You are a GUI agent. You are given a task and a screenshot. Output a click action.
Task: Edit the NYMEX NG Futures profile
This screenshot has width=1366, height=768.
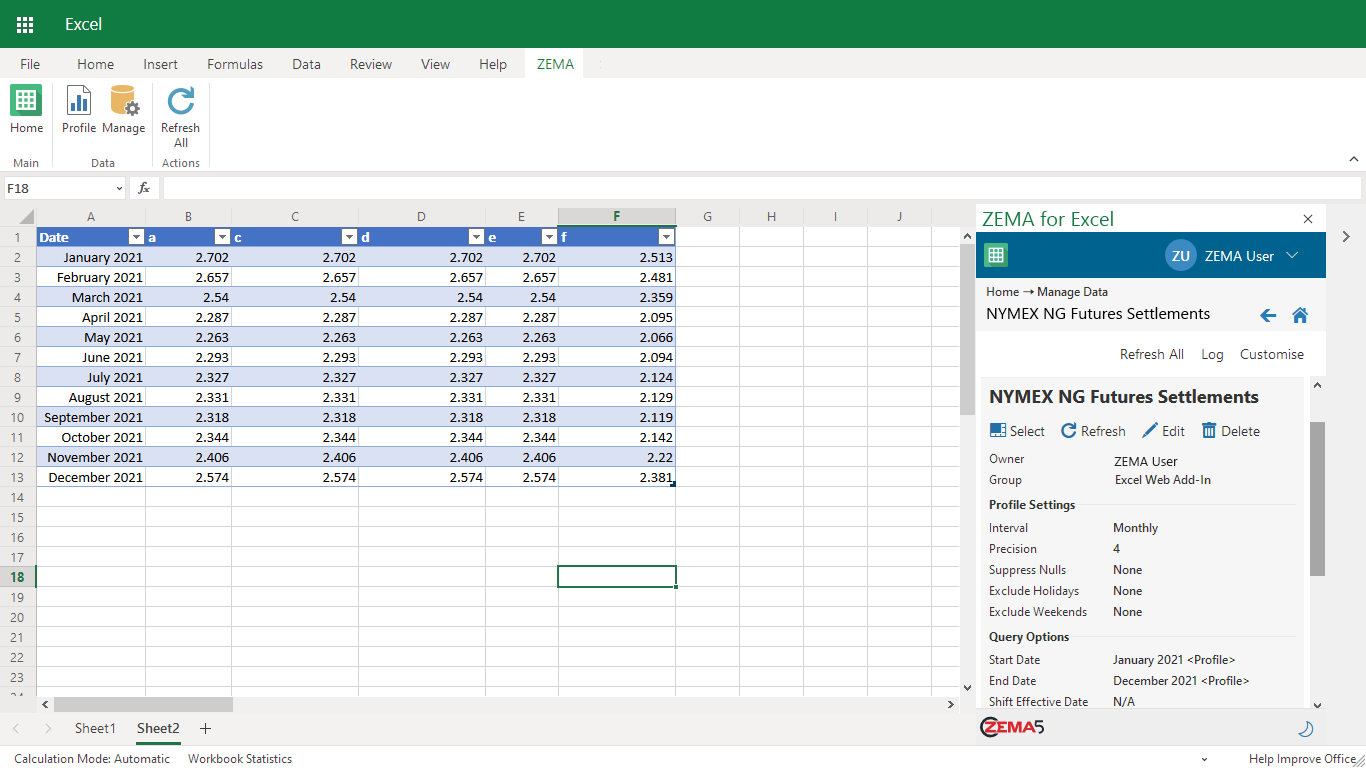click(1163, 431)
